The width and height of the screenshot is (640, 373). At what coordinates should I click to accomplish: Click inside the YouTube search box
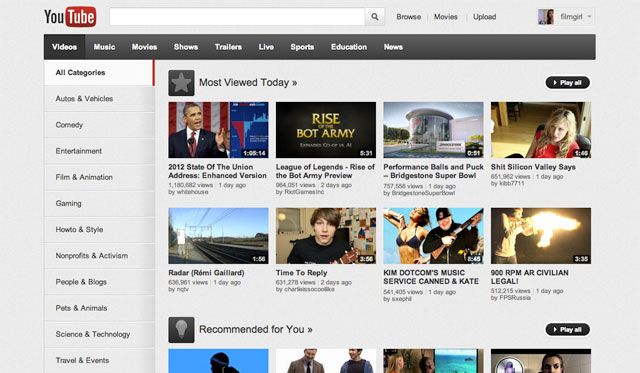237,17
